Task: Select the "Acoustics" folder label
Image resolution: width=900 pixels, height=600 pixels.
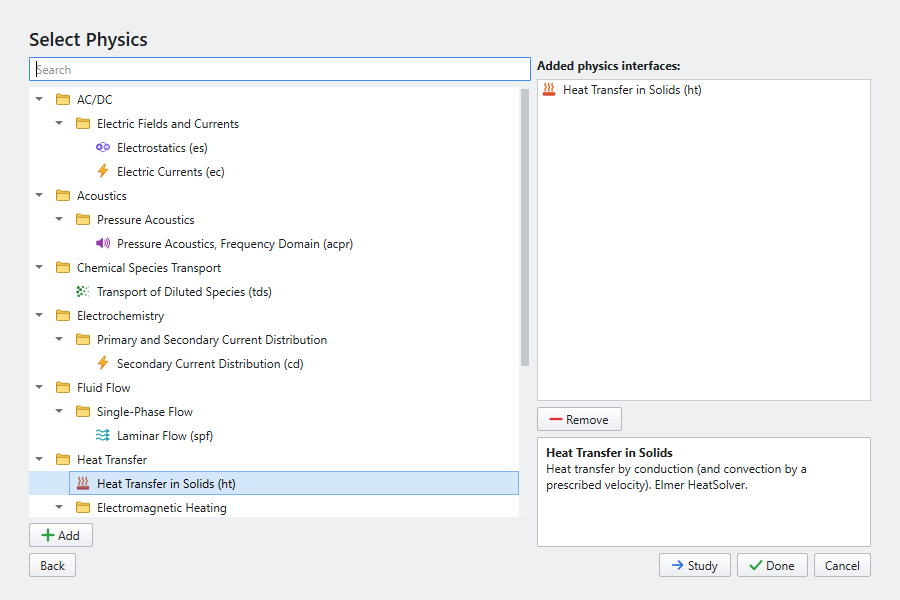Action: (102, 196)
